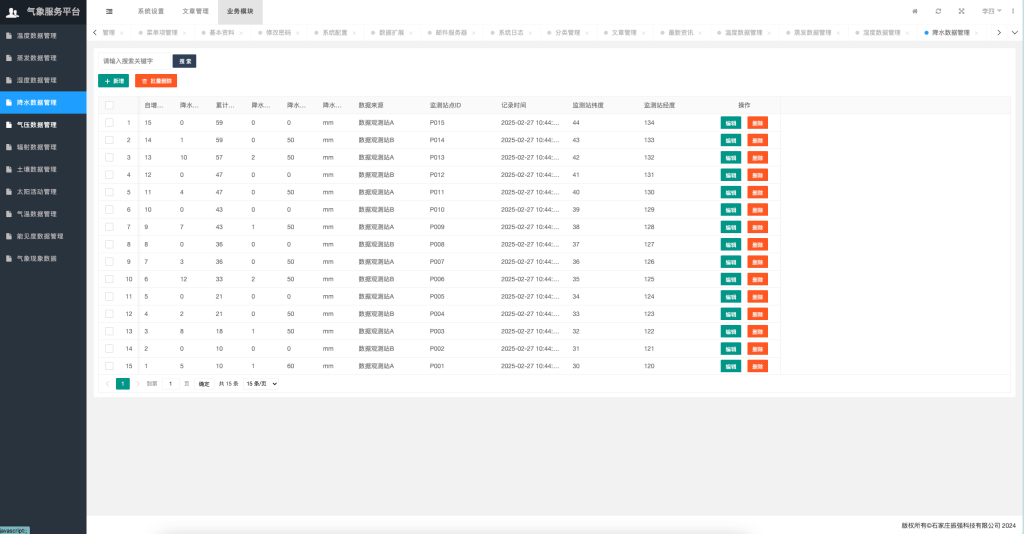The height and width of the screenshot is (534, 1024).
Task: Toggle the sidebar collapse hamburger icon
Action: (x=109, y=11)
